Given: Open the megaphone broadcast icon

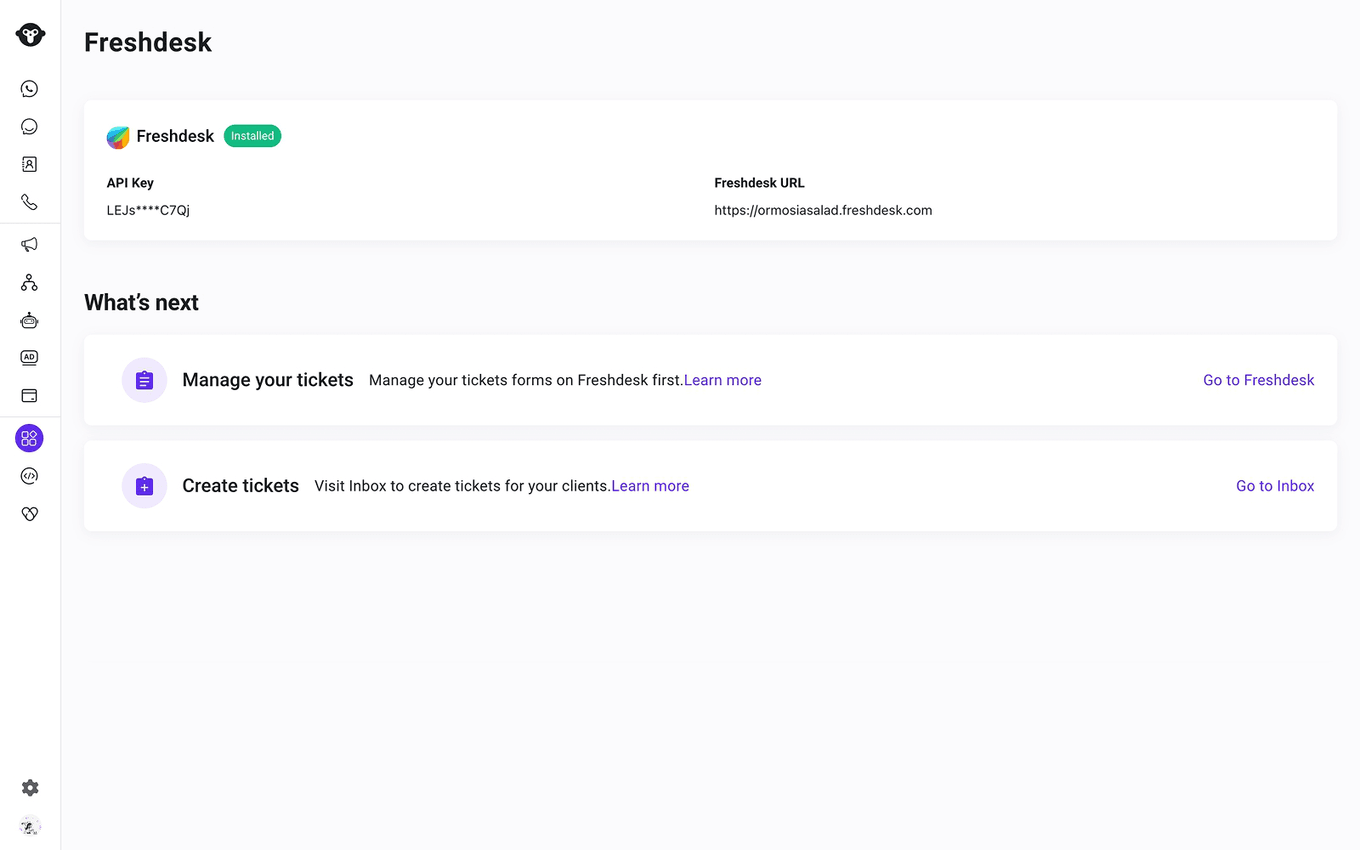Looking at the screenshot, I should coord(29,245).
